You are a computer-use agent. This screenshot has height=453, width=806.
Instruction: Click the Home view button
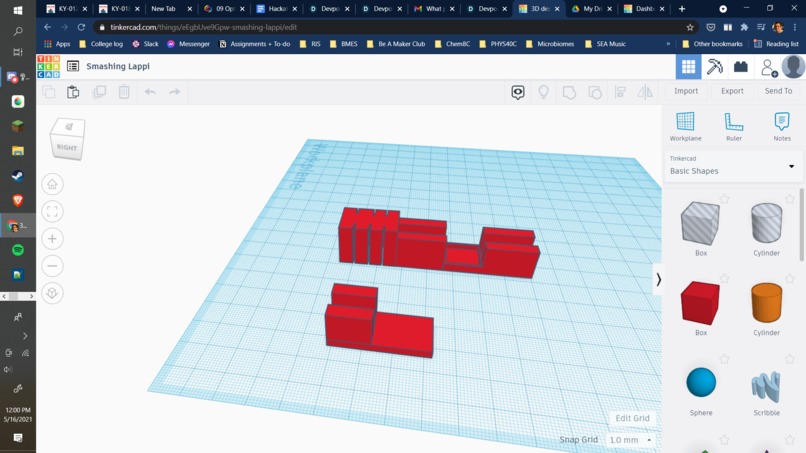pos(52,184)
